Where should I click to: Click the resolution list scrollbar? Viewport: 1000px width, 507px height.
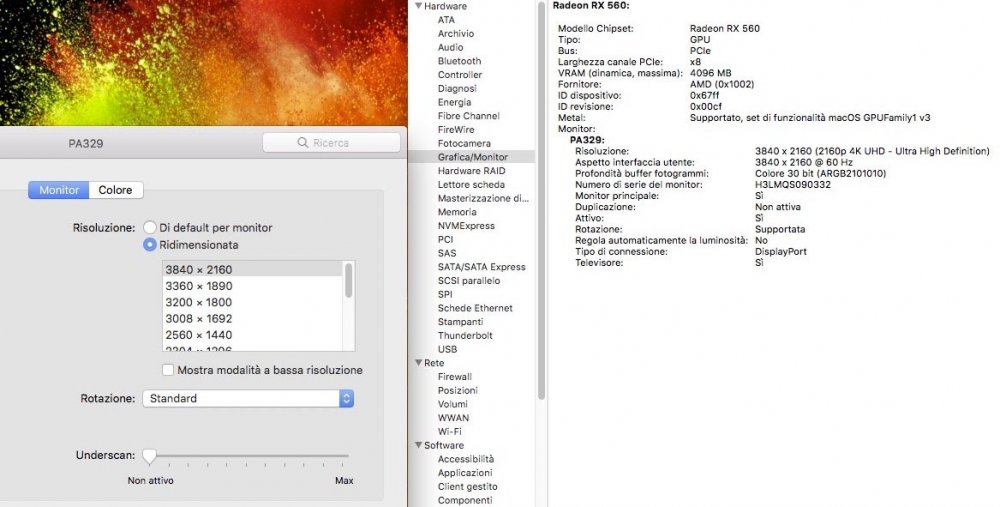click(349, 305)
